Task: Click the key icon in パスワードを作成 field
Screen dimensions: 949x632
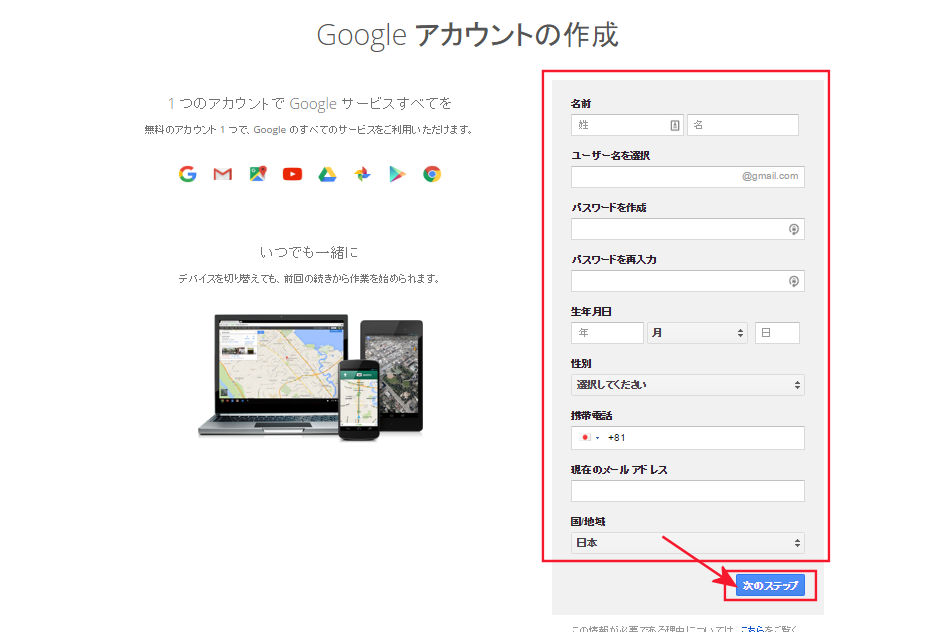Action: pyautogui.click(x=793, y=229)
